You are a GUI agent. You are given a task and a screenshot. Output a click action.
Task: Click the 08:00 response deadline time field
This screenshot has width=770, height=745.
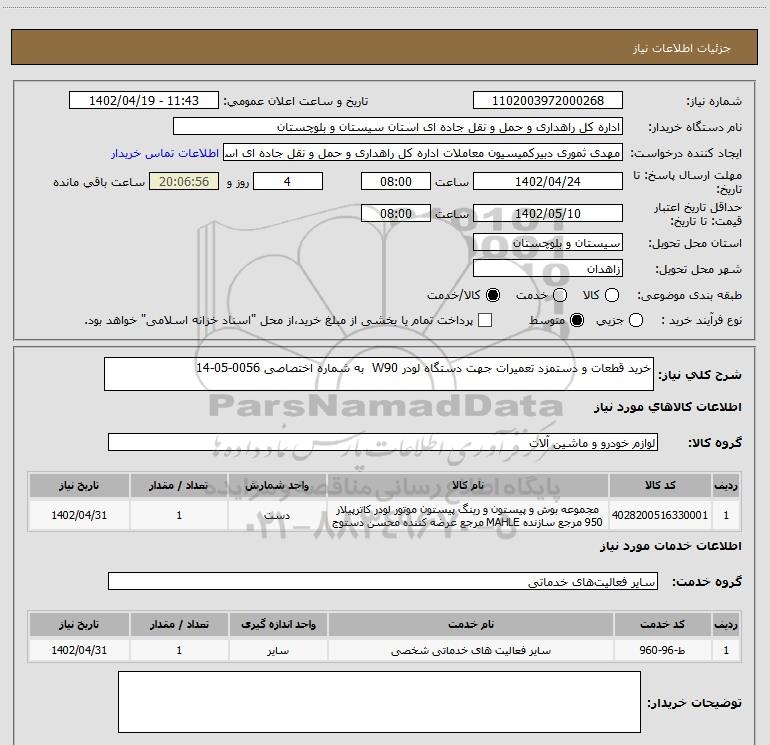point(396,181)
